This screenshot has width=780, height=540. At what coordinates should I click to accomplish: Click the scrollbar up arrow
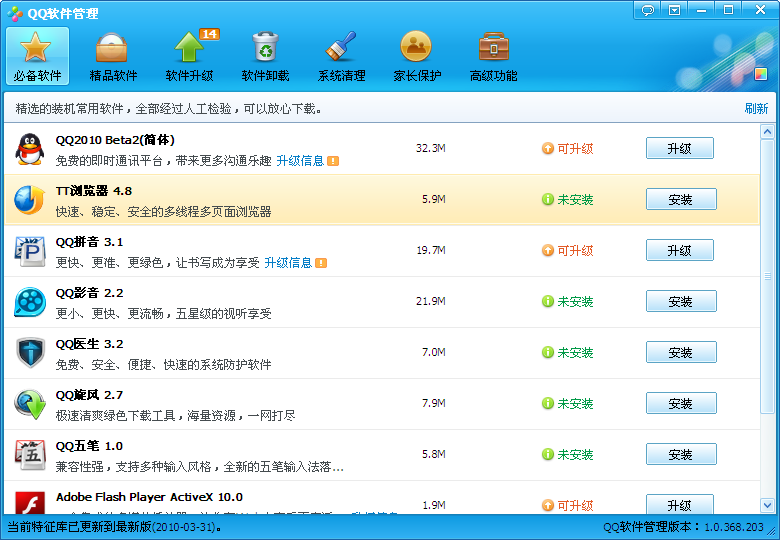767,132
